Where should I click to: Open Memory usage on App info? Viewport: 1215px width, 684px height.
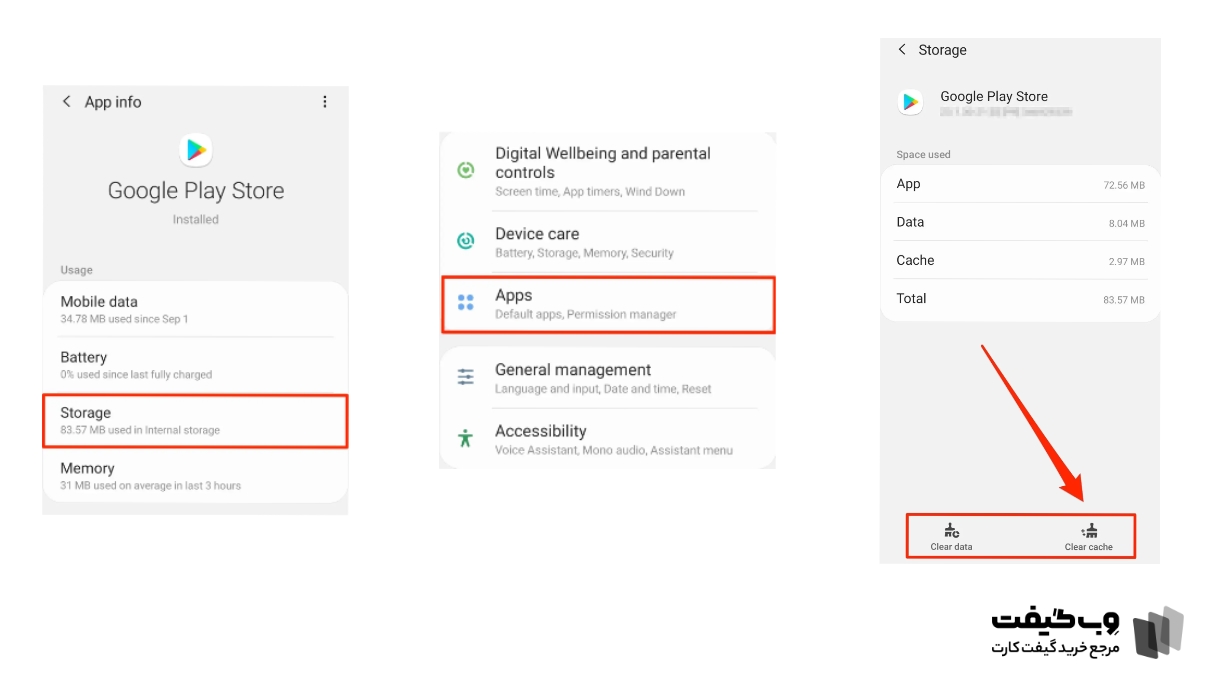(x=195, y=476)
